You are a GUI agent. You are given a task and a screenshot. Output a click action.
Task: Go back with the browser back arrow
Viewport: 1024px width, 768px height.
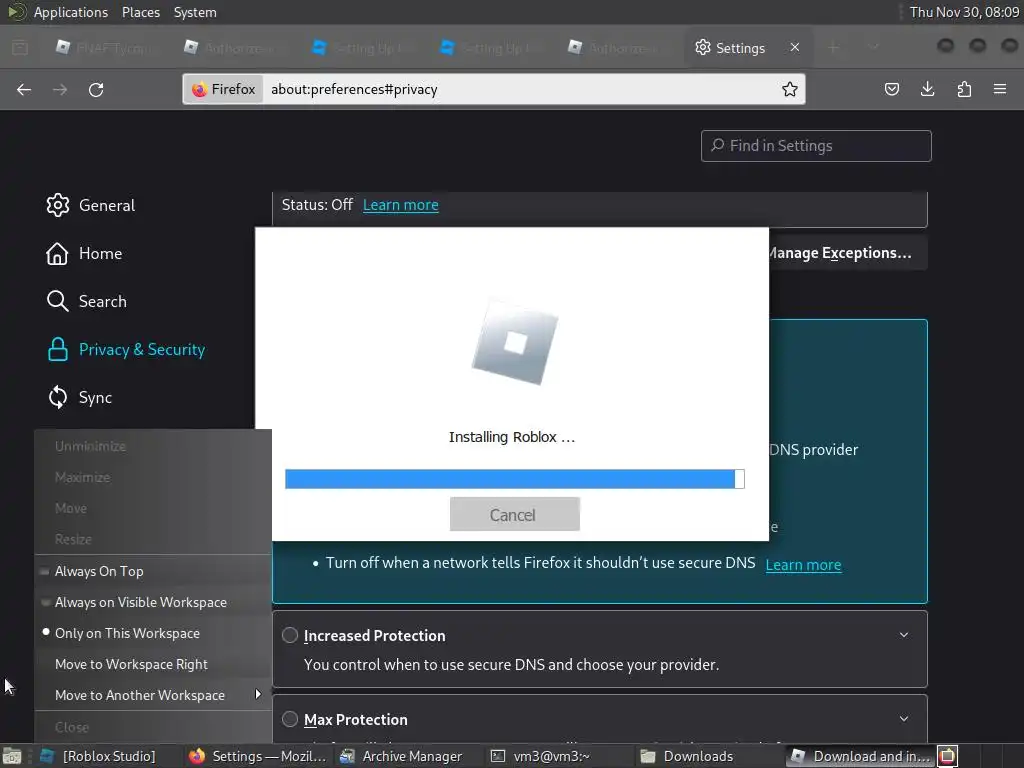coord(24,89)
